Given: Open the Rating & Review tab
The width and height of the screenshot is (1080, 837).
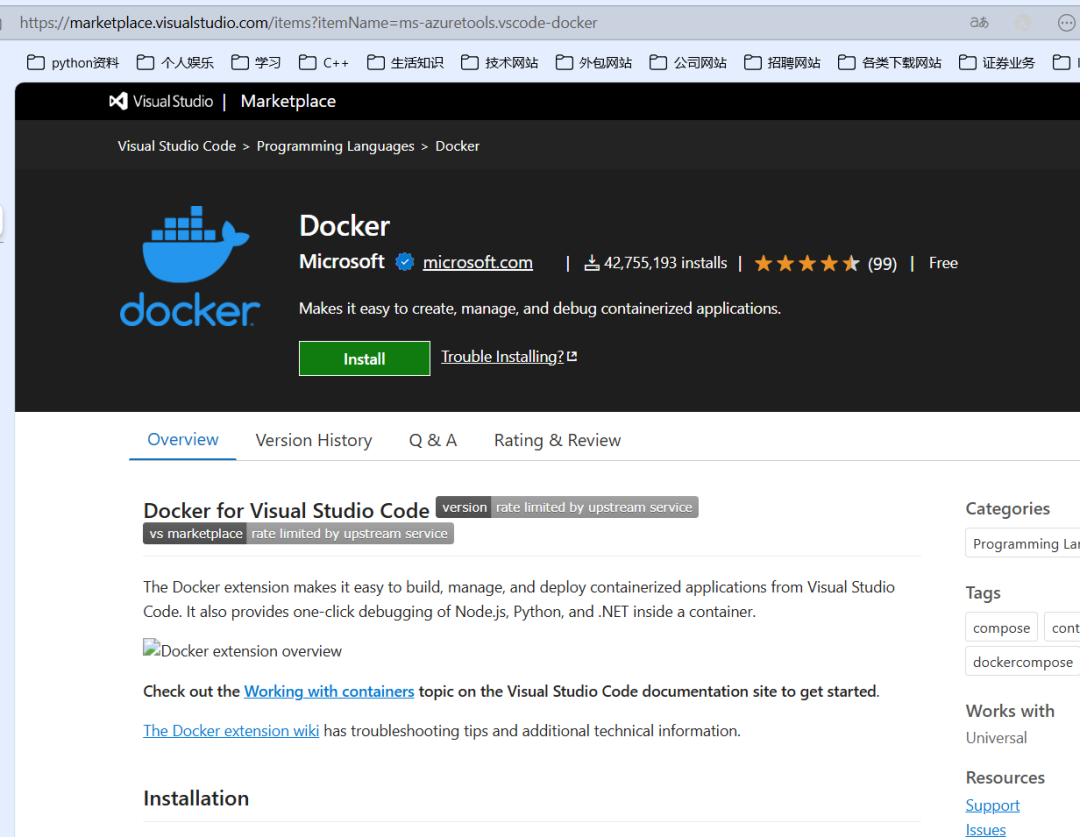Looking at the screenshot, I should pos(557,440).
